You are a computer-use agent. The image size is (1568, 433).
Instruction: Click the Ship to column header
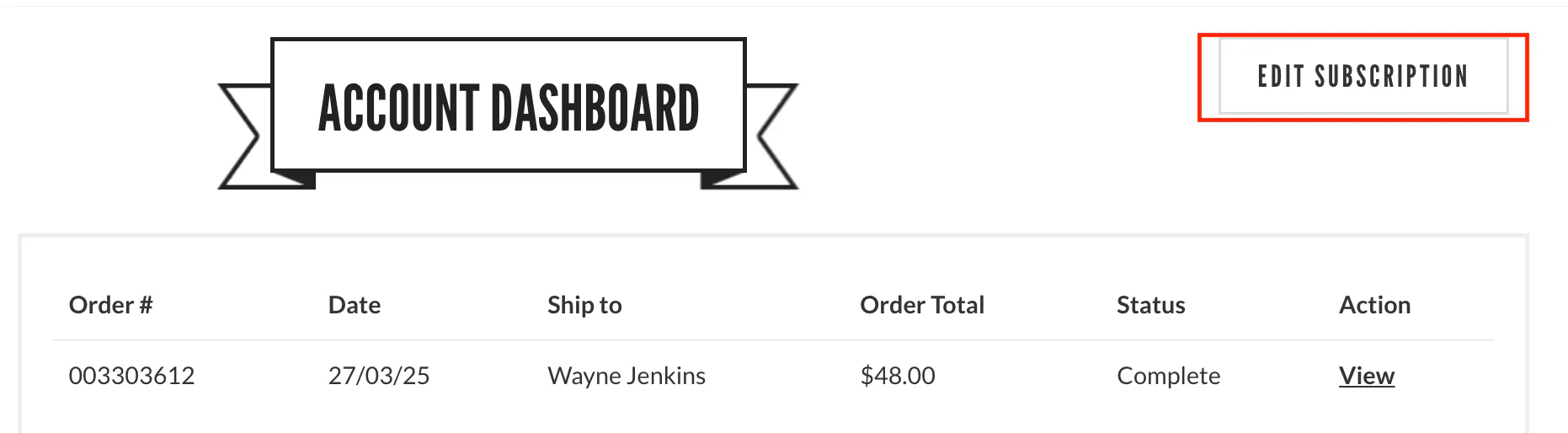(x=584, y=305)
